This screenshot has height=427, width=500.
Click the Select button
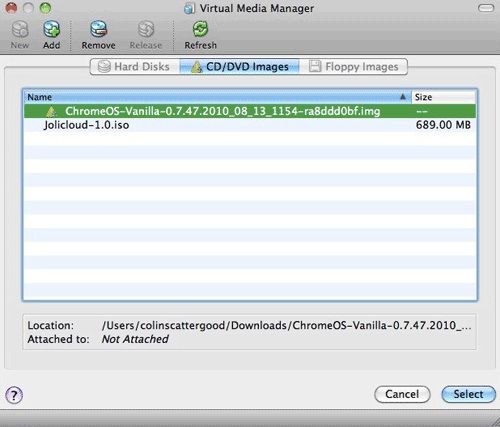pyautogui.click(x=468, y=394)
